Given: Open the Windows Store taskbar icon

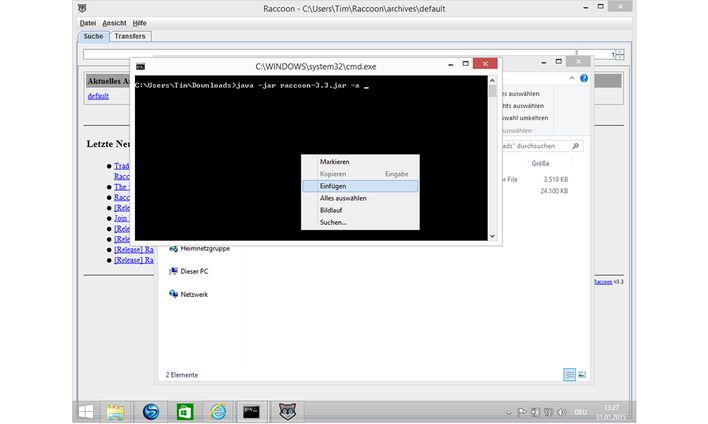Looking at the screenshot, I should pos(185,412).
